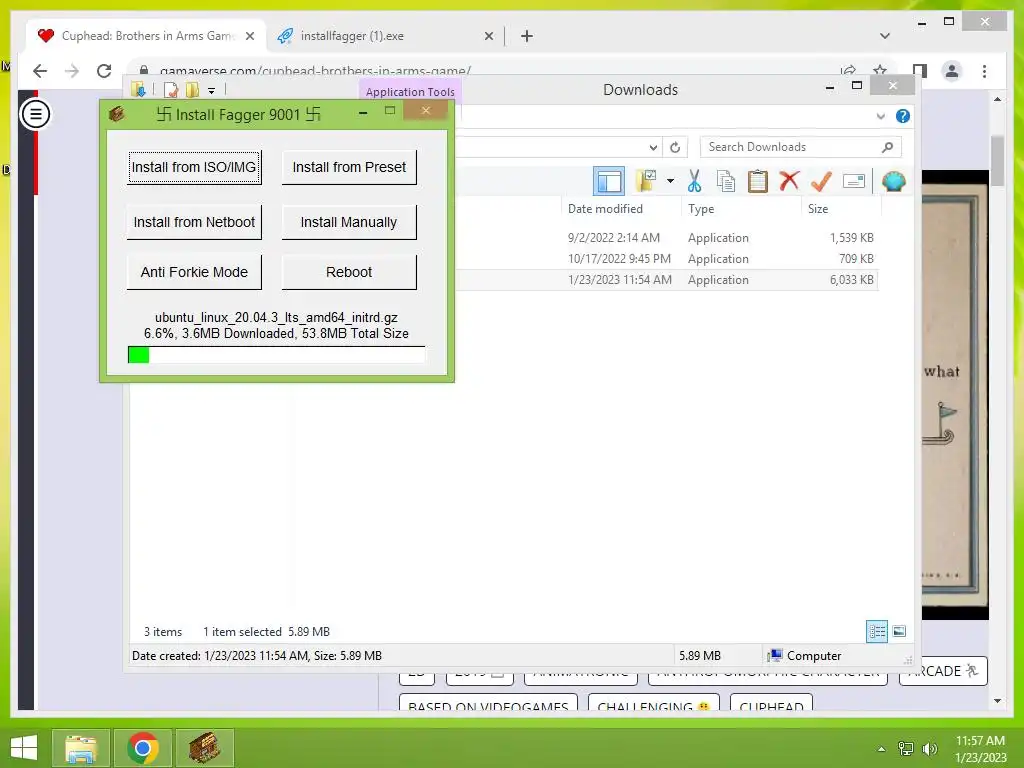Bookmark this page with the star icon

point(880,71)
